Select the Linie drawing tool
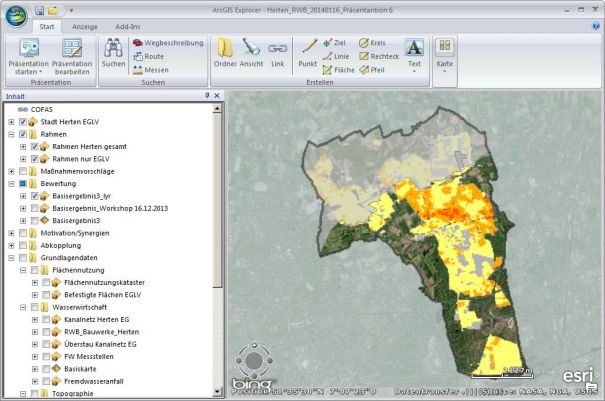Screen dimensions: 605x401 pos(336,56)
